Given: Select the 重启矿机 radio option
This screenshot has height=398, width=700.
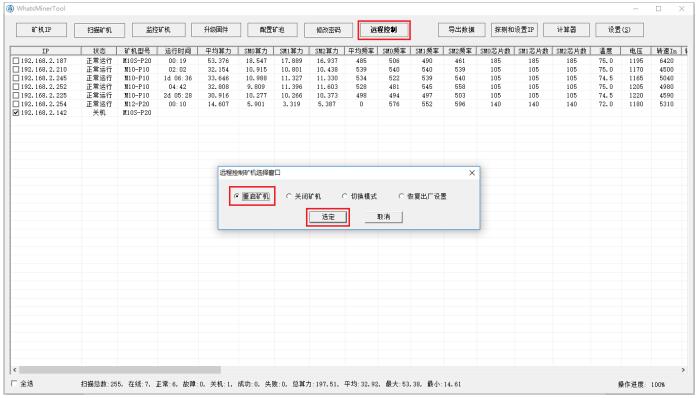Looking at the screenshot, I should point(252,196).
